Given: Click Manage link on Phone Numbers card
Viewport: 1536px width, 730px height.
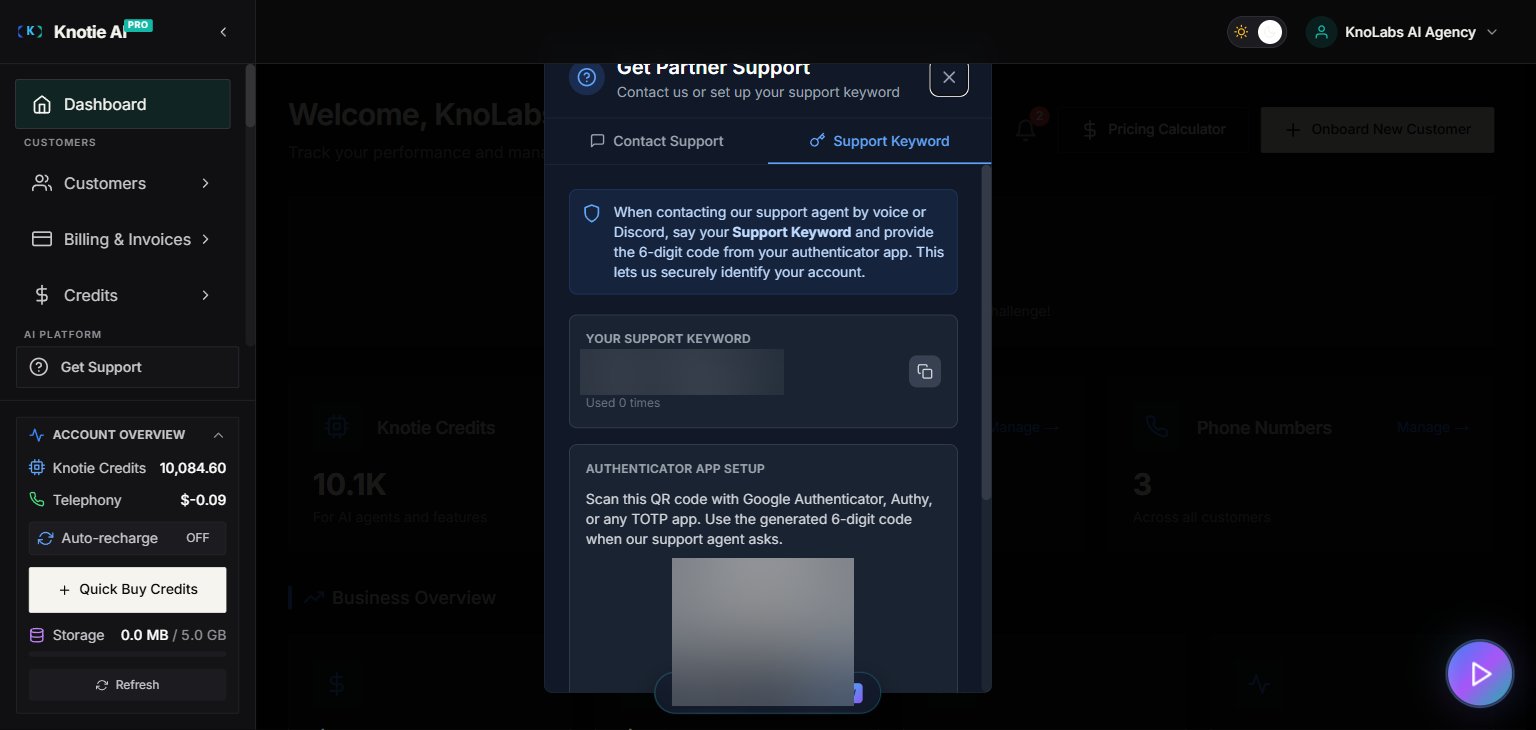Looking at the screenshot, I should (1433, 427).
